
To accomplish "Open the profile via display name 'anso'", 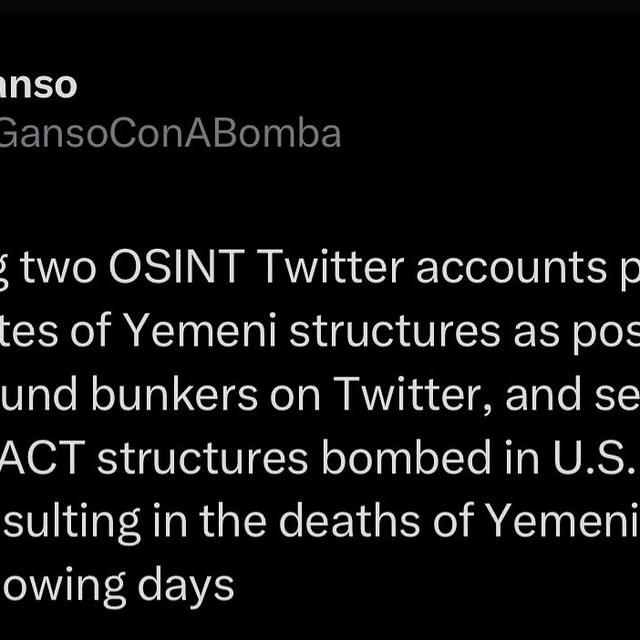I will (x=38, y=86).
